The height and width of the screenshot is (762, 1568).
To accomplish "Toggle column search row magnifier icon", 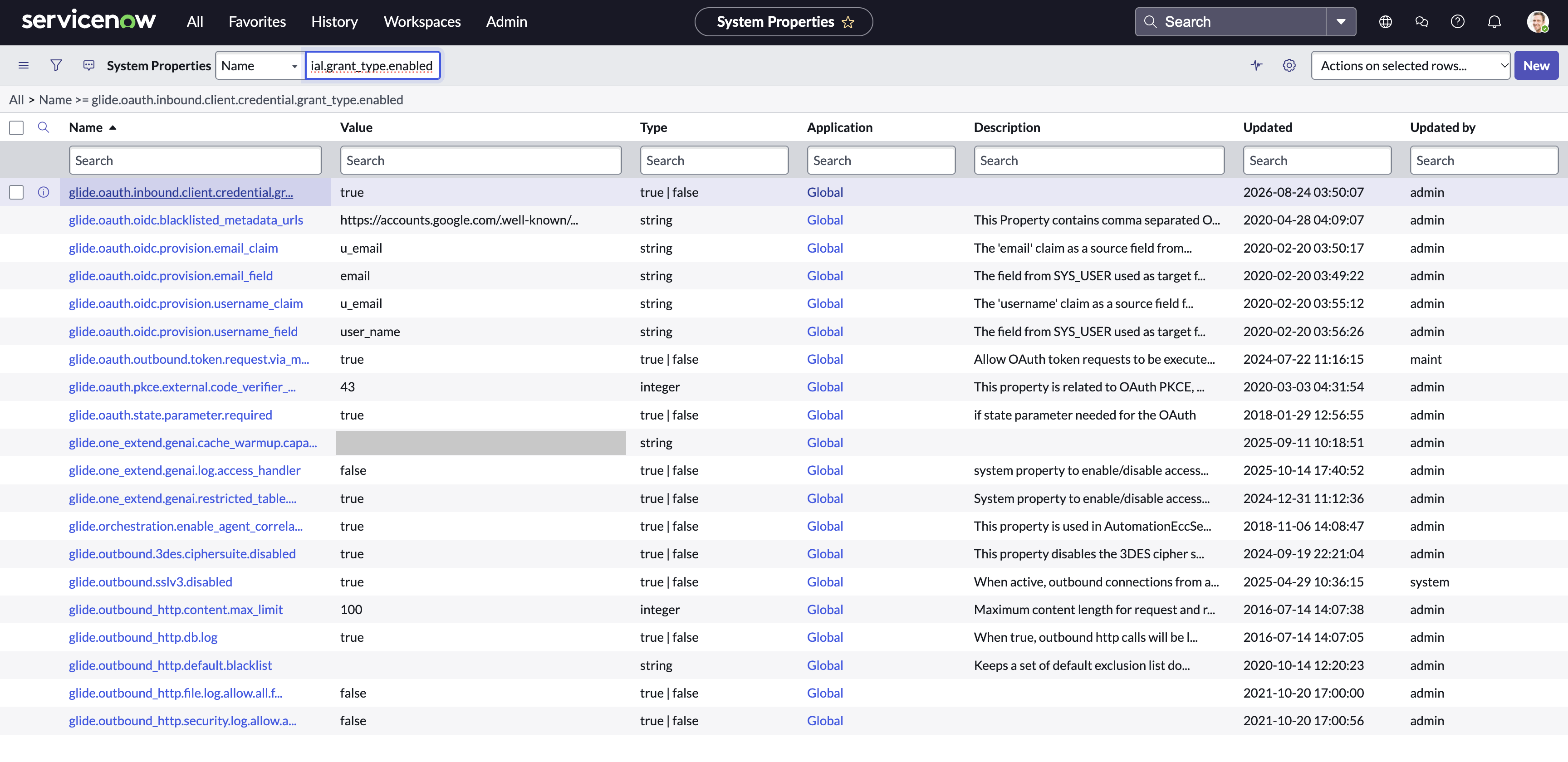I will tap(43, 127).
